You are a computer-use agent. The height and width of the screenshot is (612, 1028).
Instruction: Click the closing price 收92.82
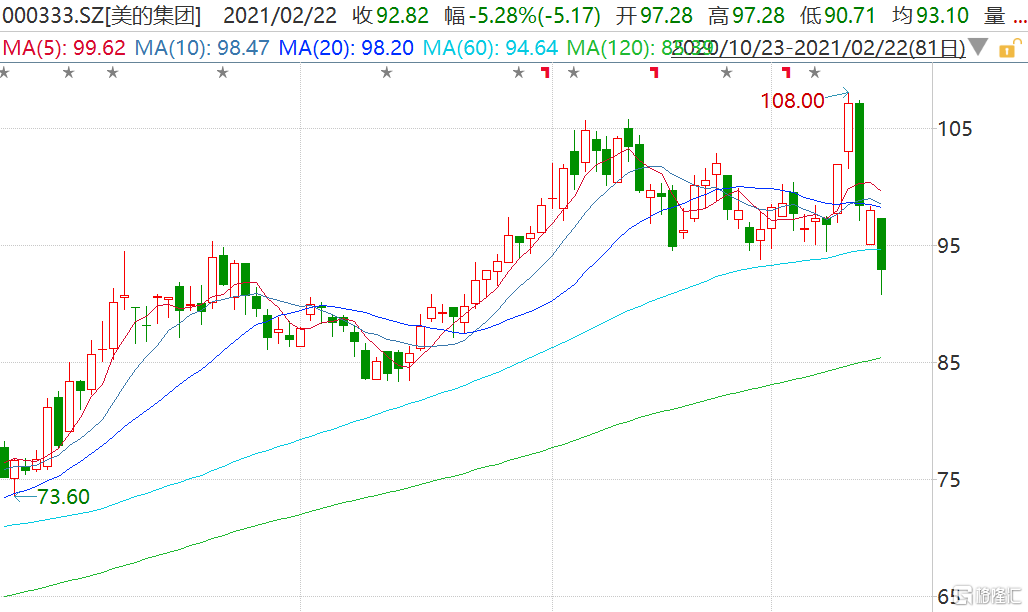[x=390, y=15]
